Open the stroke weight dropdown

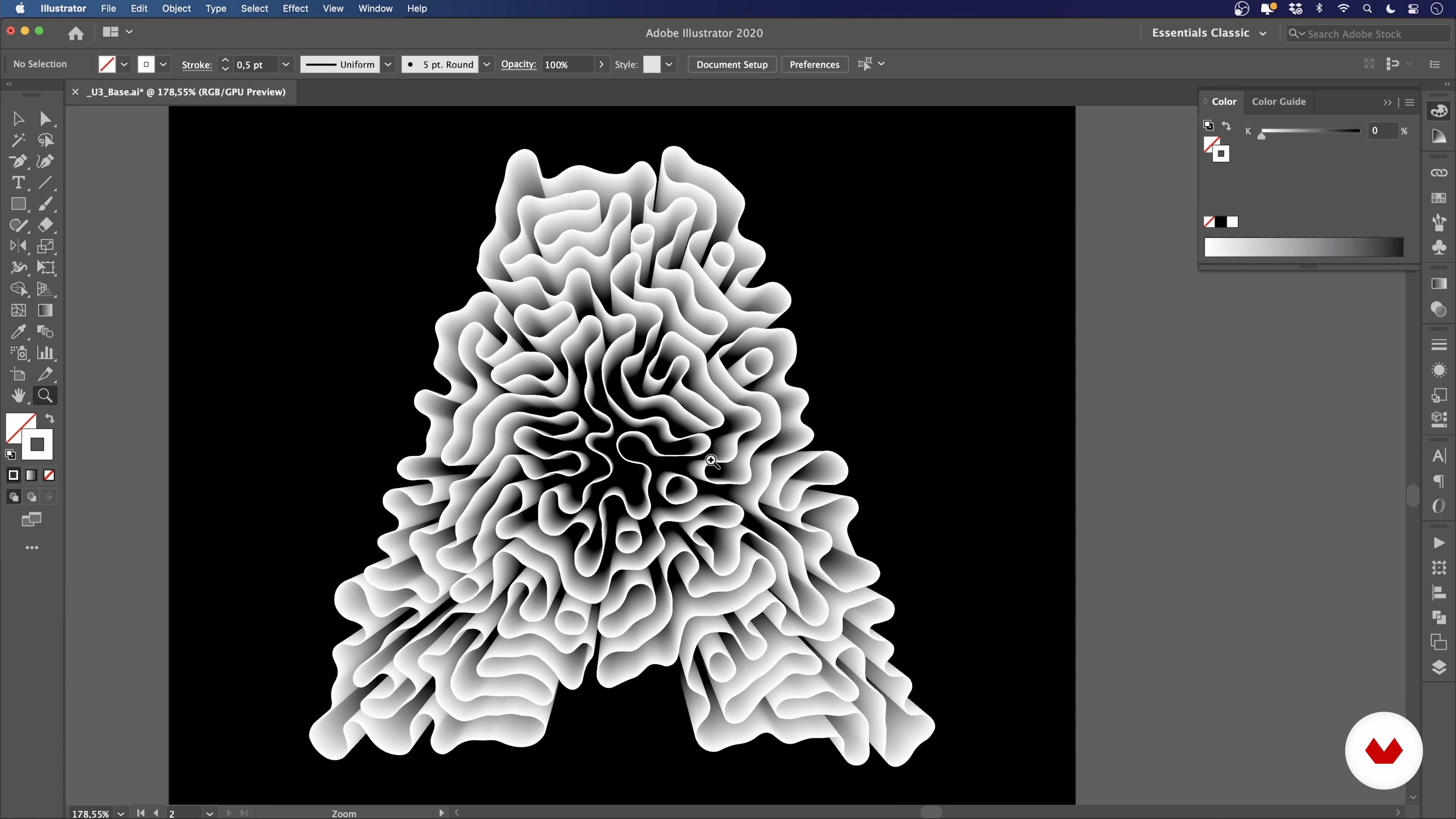coord(286,64)
